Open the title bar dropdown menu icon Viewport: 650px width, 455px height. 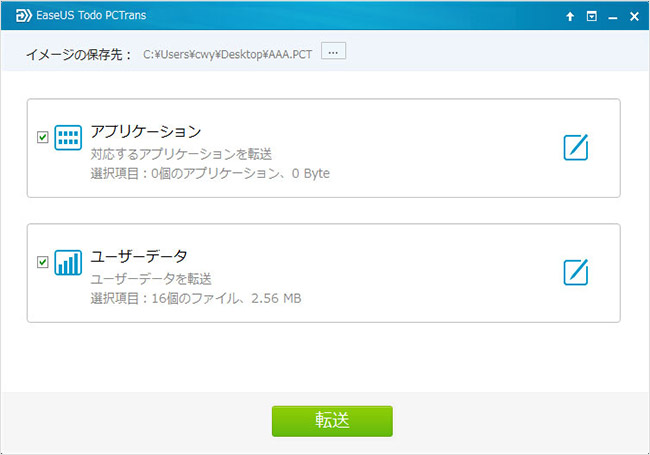[x=592, y=16]
